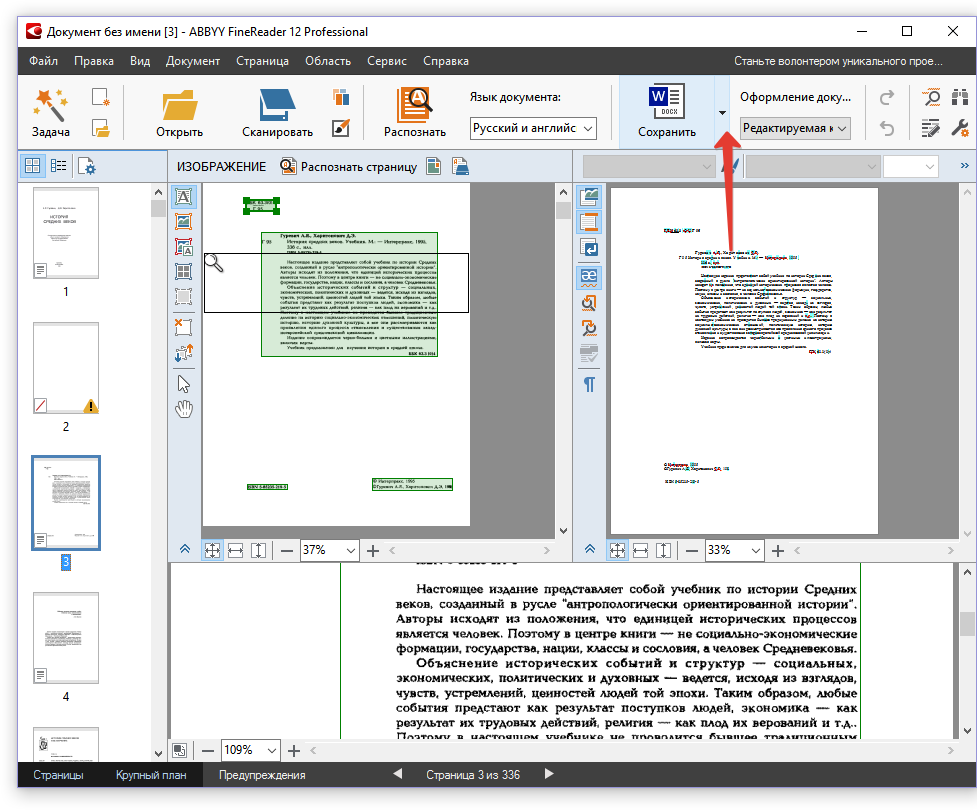The width and height of the screenshot is (977, 810).
Task: Select the draw Text area tool
Action: [x=183, y=197]
